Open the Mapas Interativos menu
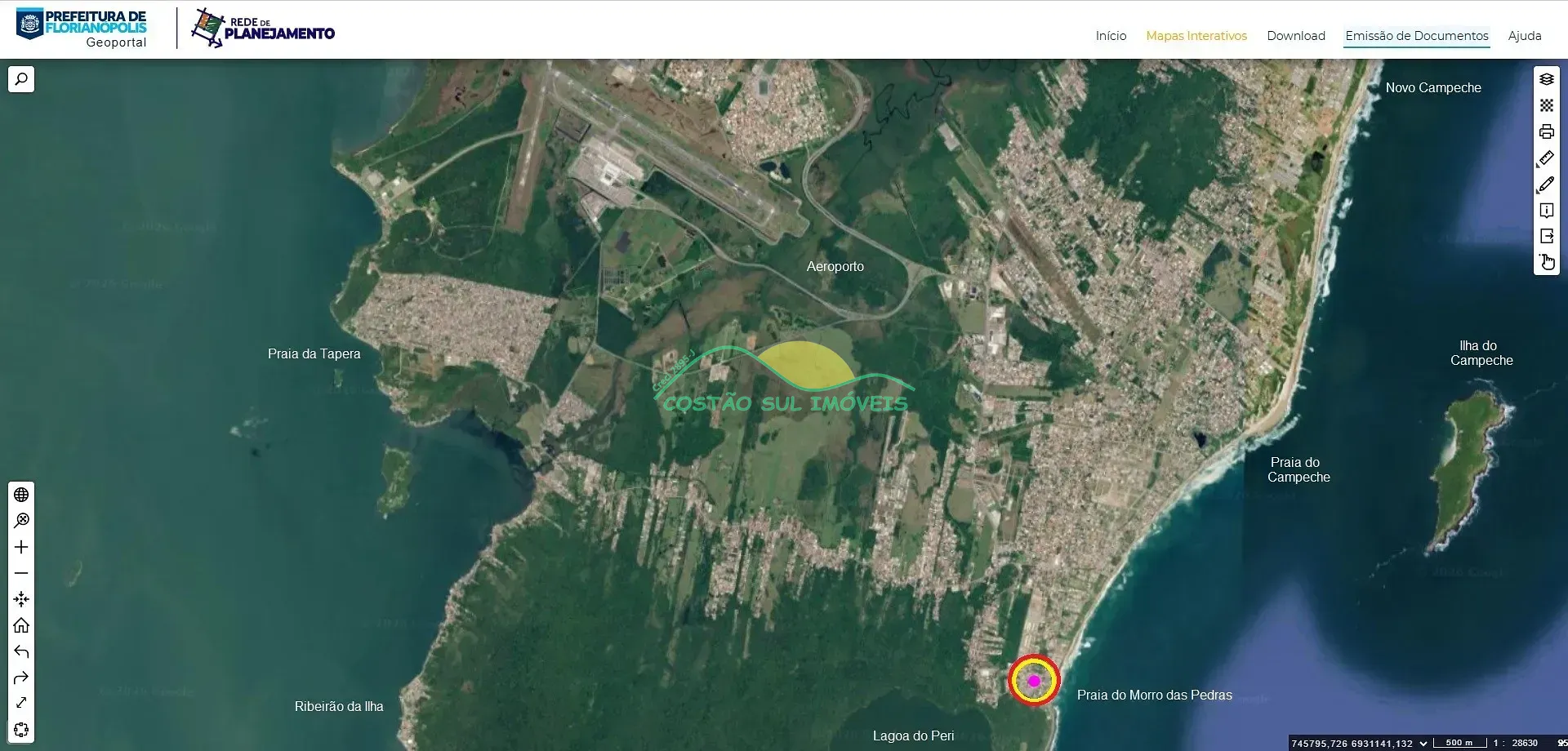The height and width of the screenshot is (751, 1568). [1196, 36]
